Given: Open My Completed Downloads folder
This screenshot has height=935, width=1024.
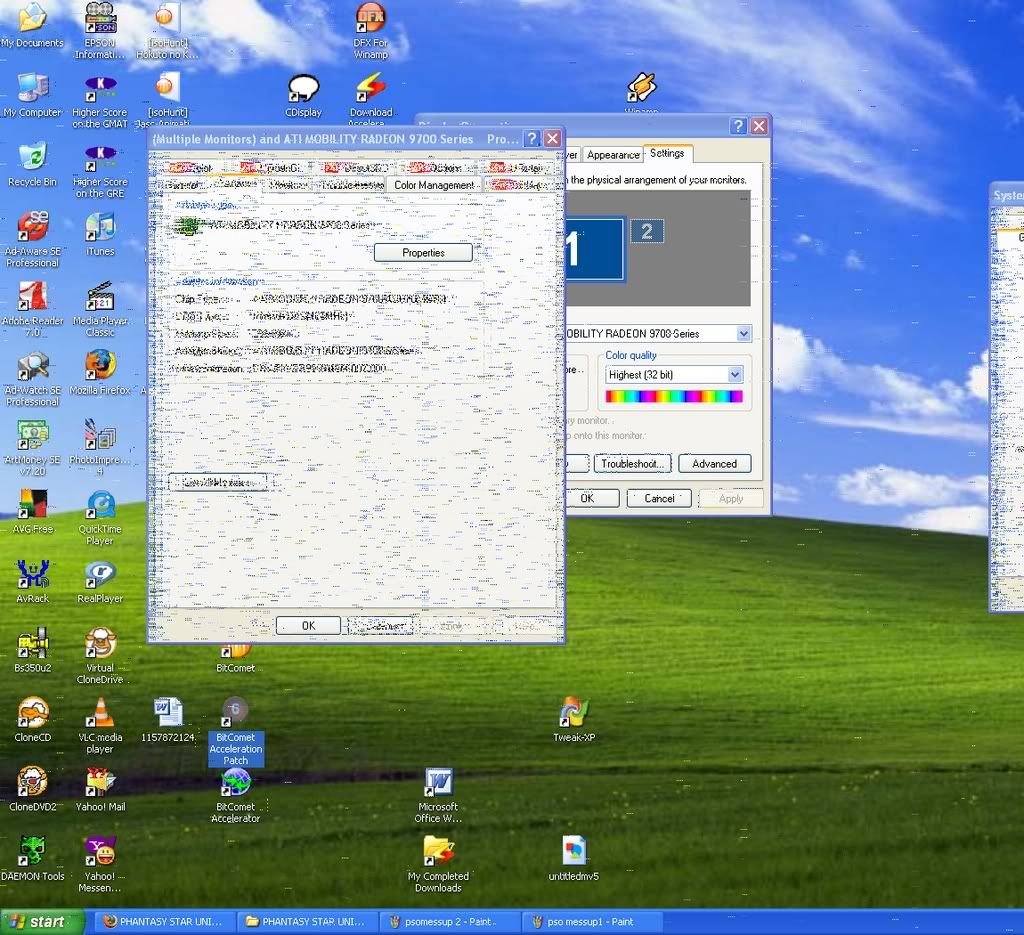Looking at the screenshot, I should click(x=438, y=864).
